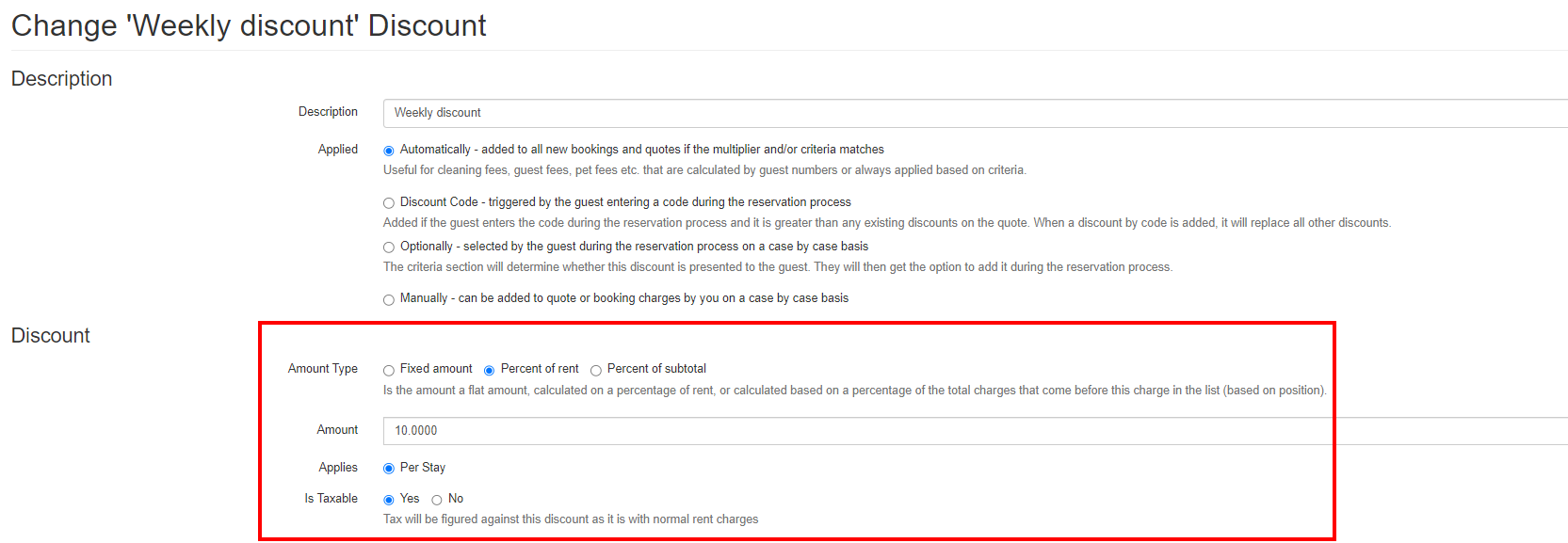
Task: Click the 'Applies' field label
Action: tap(337, 468)
